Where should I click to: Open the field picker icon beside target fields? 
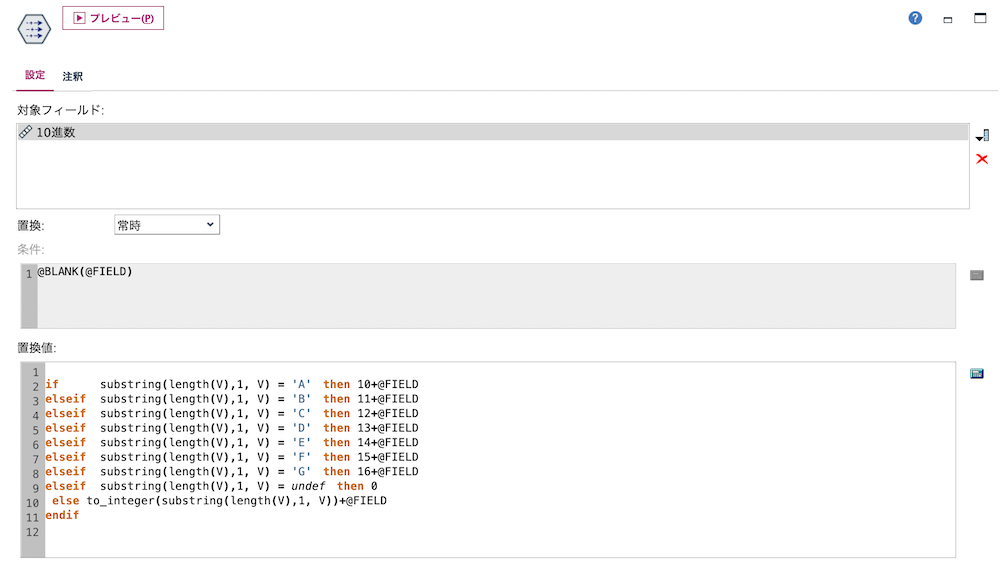[x=982, y=135]
